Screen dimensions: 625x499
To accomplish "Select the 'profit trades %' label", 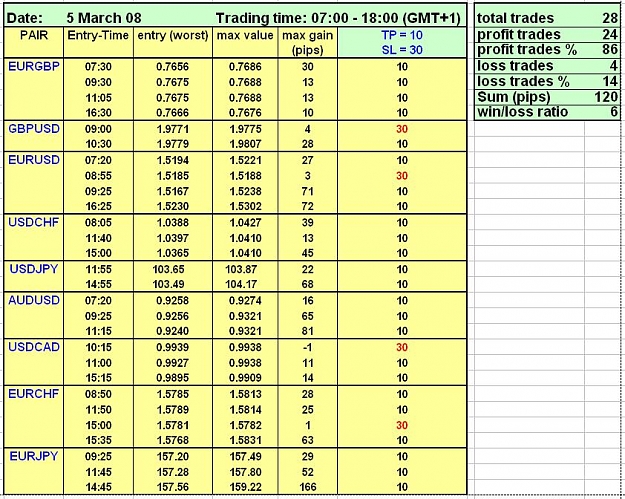I will 527,50.
